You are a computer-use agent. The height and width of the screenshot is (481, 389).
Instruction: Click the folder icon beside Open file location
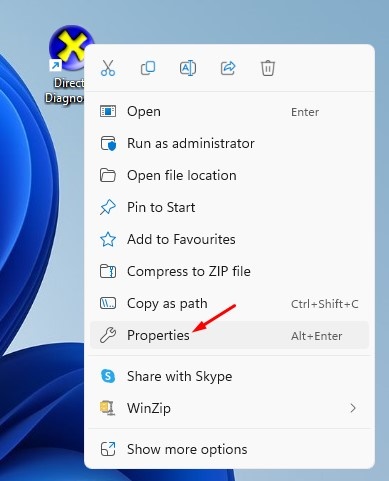[x=108, y=175]
